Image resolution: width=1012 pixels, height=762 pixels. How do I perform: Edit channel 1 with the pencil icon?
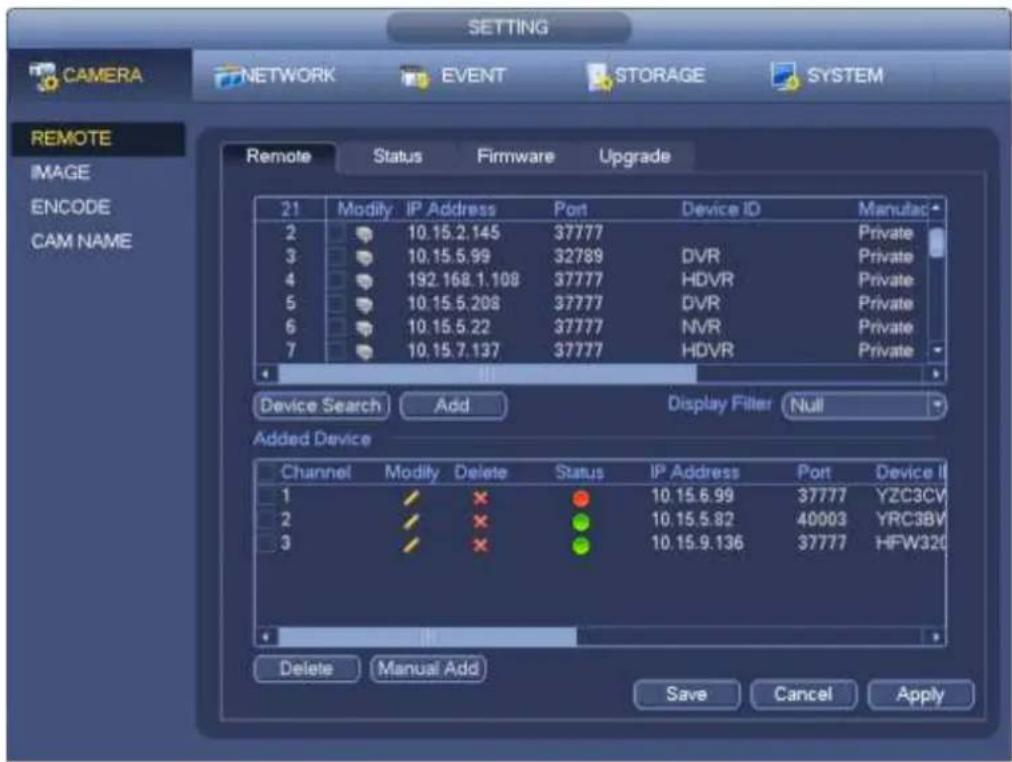point(411,498)
